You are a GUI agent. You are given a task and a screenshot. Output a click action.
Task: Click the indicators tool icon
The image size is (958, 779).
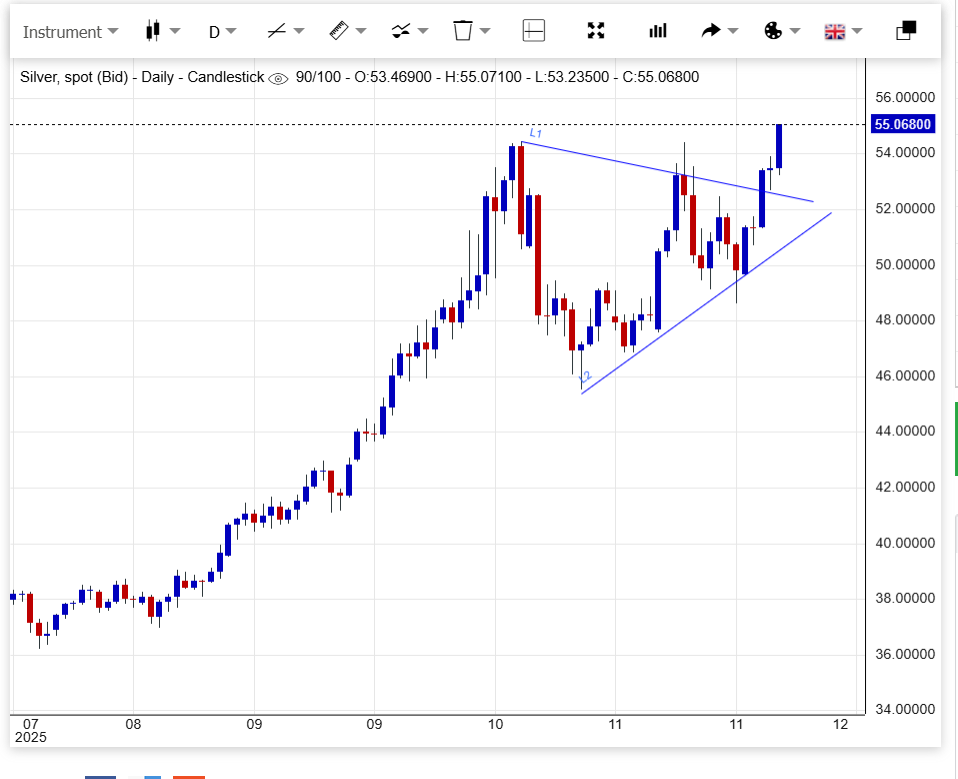[x=401, y=31]
